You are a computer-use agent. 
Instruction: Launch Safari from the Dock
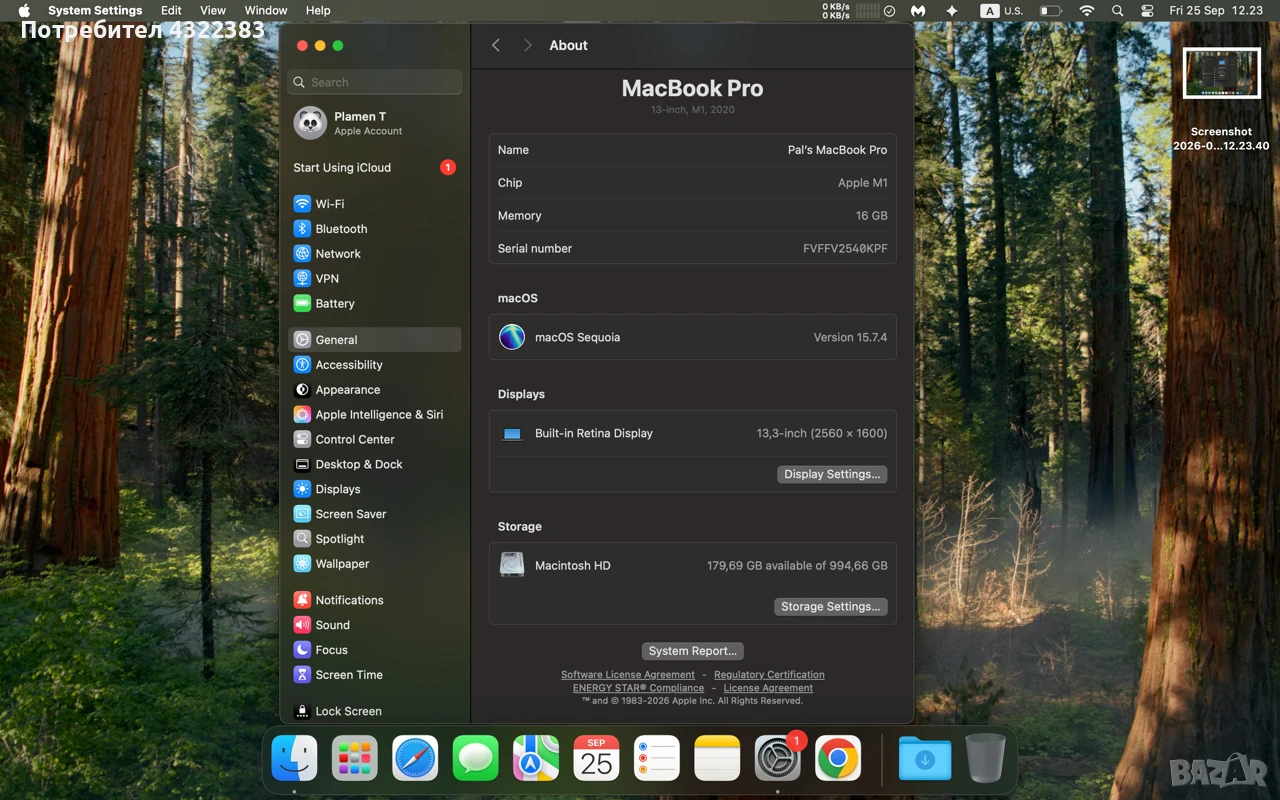415,759
